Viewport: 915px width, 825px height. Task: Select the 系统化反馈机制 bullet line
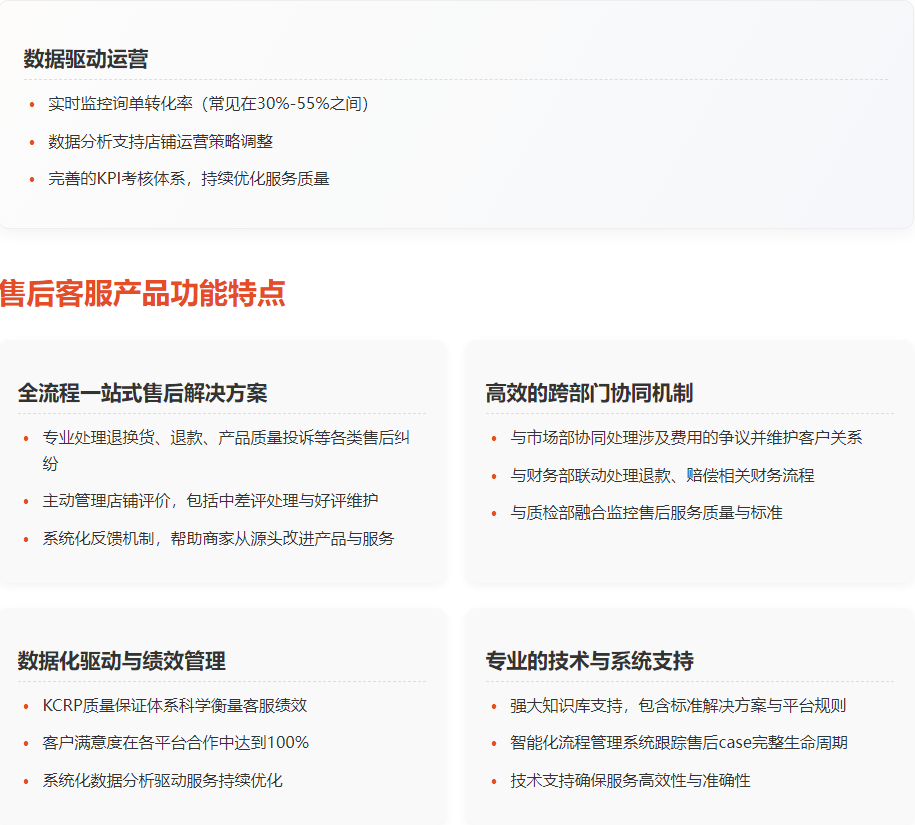[x=218, y=538]
